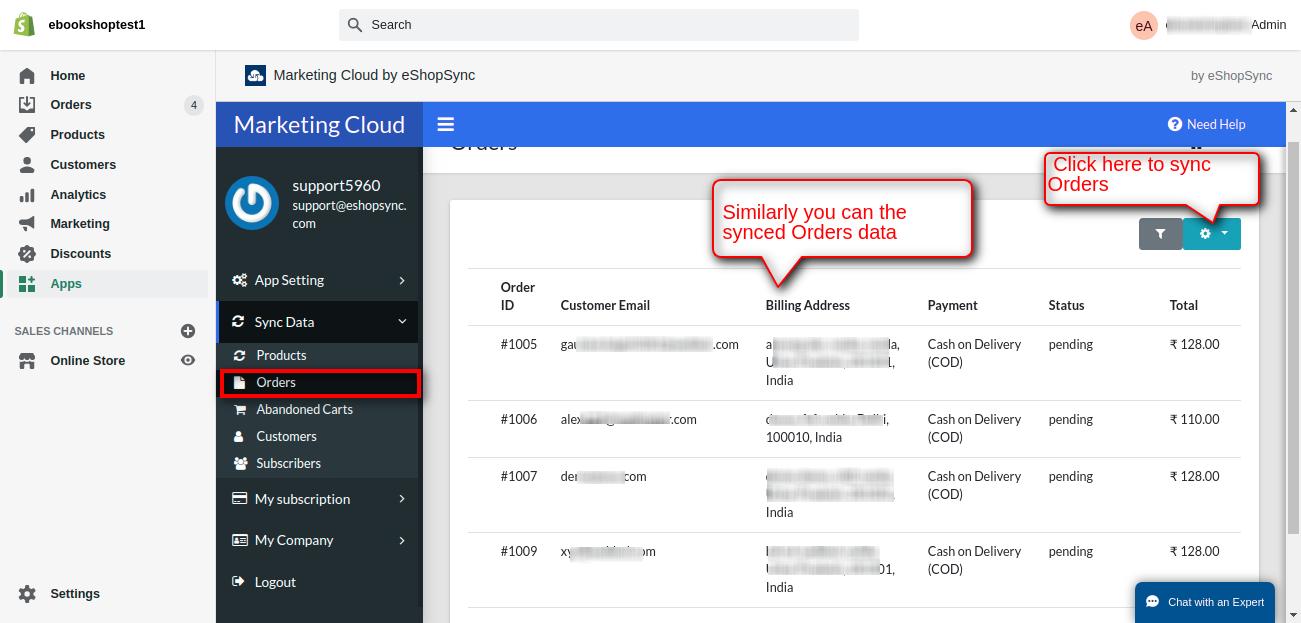Select order #1007

pos(519,477)
